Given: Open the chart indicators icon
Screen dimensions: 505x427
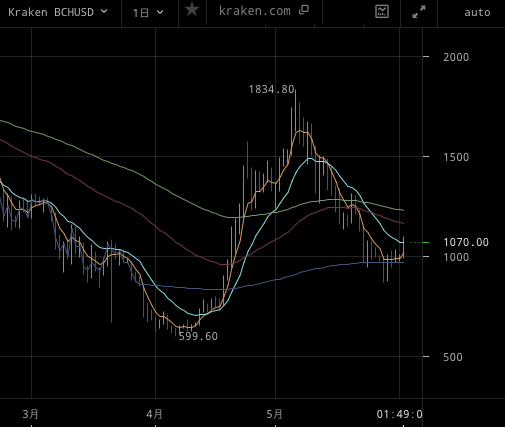Looking at the screenshot, I should pyautogui.click(x=382, y=12).
